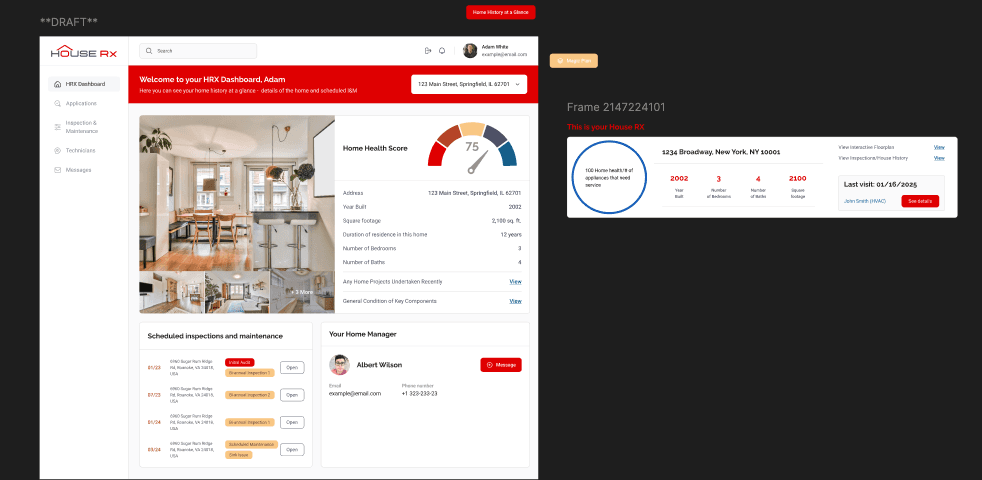The width and height of the screenshot is (982, 480).
Task: Click the Technicians icon in sidebar
Action: coord(57,150)
